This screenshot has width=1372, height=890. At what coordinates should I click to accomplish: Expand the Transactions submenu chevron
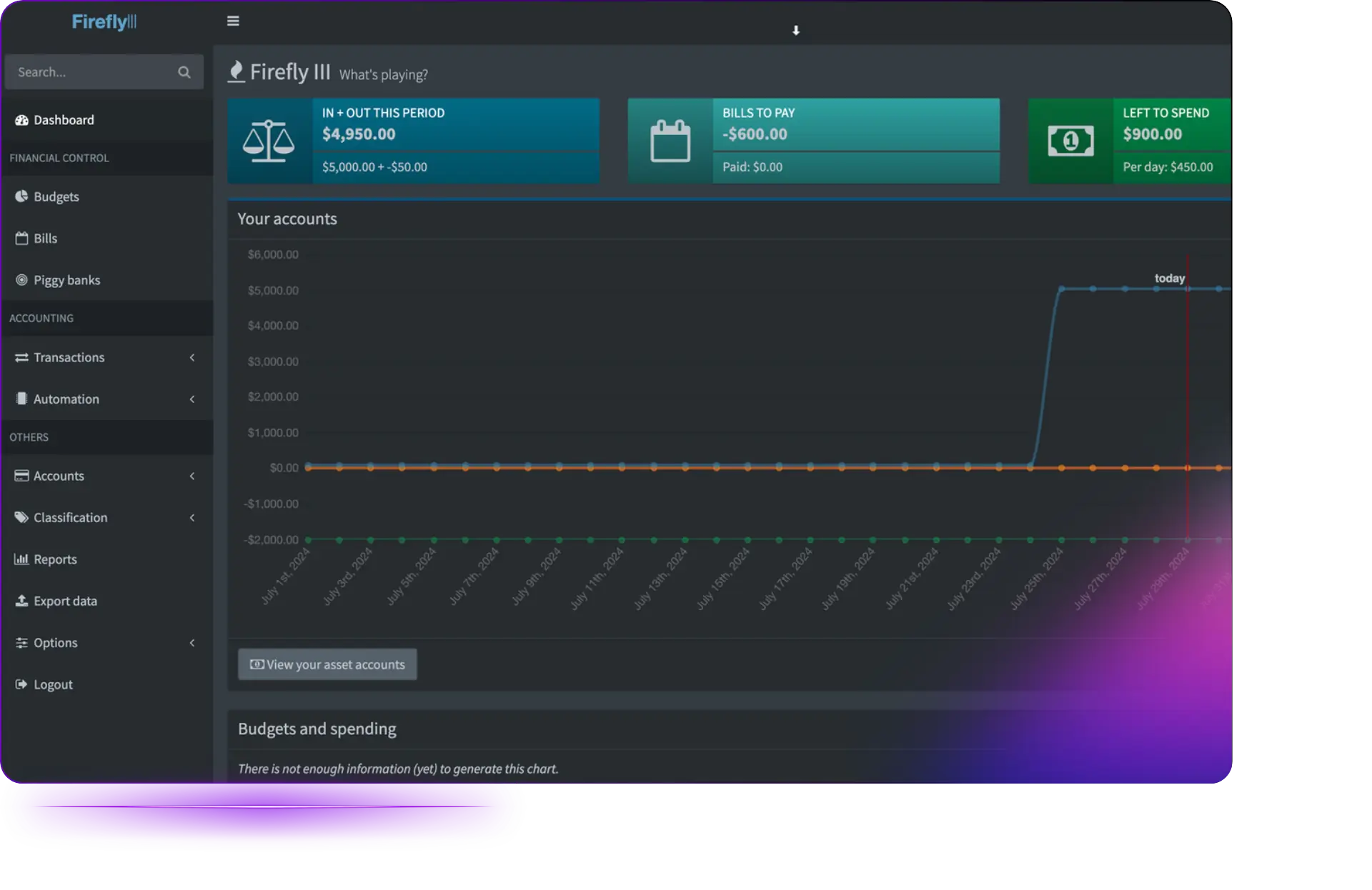[192, 357]
